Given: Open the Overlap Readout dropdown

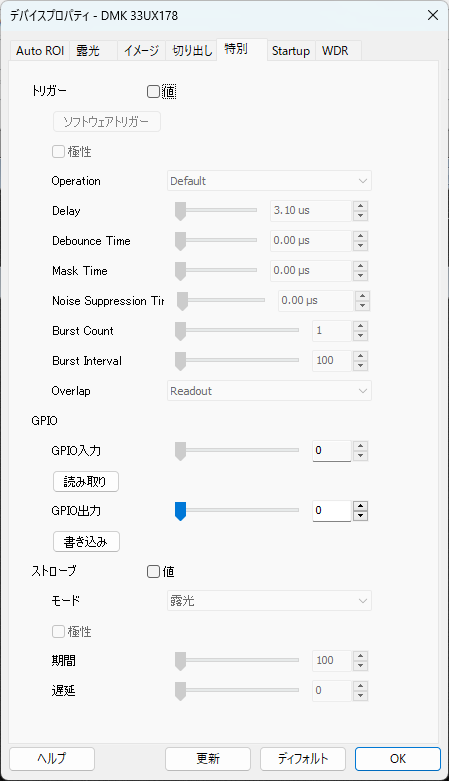Looking at the screenshot, I should (269, 391).
